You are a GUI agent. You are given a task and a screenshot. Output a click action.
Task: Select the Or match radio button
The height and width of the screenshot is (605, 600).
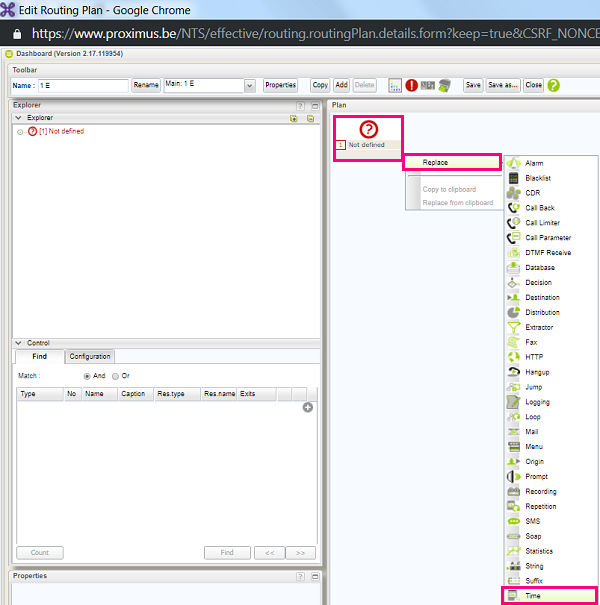116,376
